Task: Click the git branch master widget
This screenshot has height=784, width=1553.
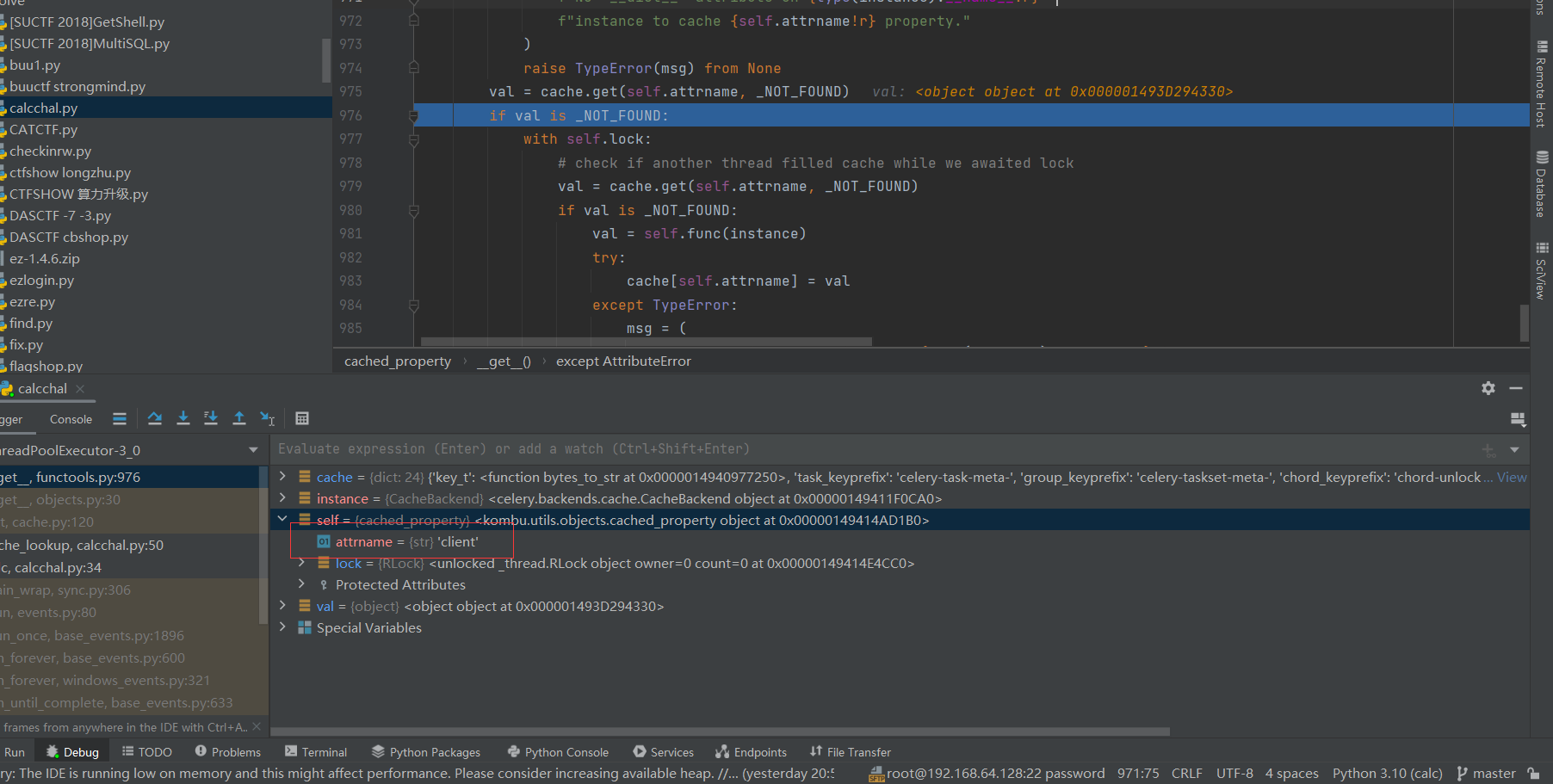Action: pos(1487,773)
